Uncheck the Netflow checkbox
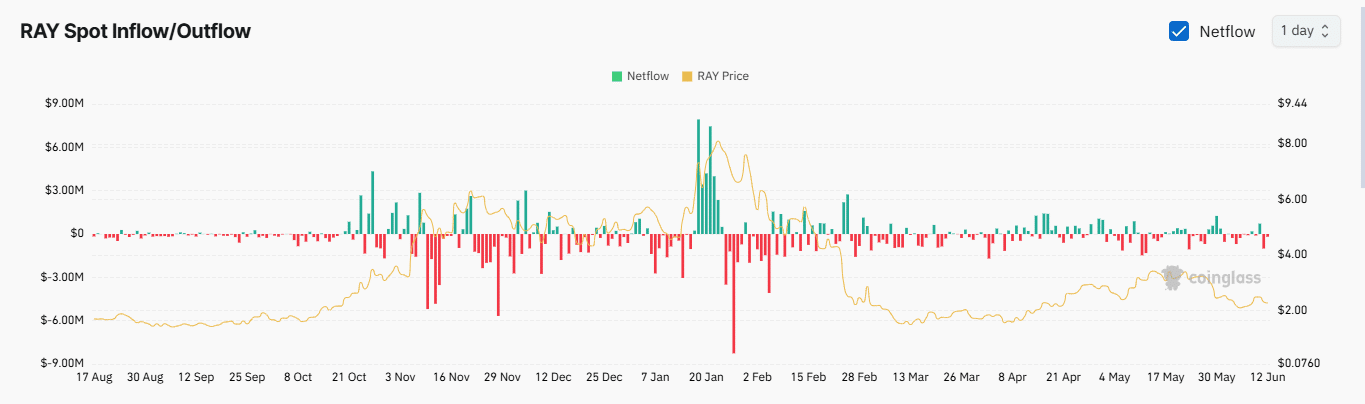The image size is (1365, 404). tap(1179, 31)
